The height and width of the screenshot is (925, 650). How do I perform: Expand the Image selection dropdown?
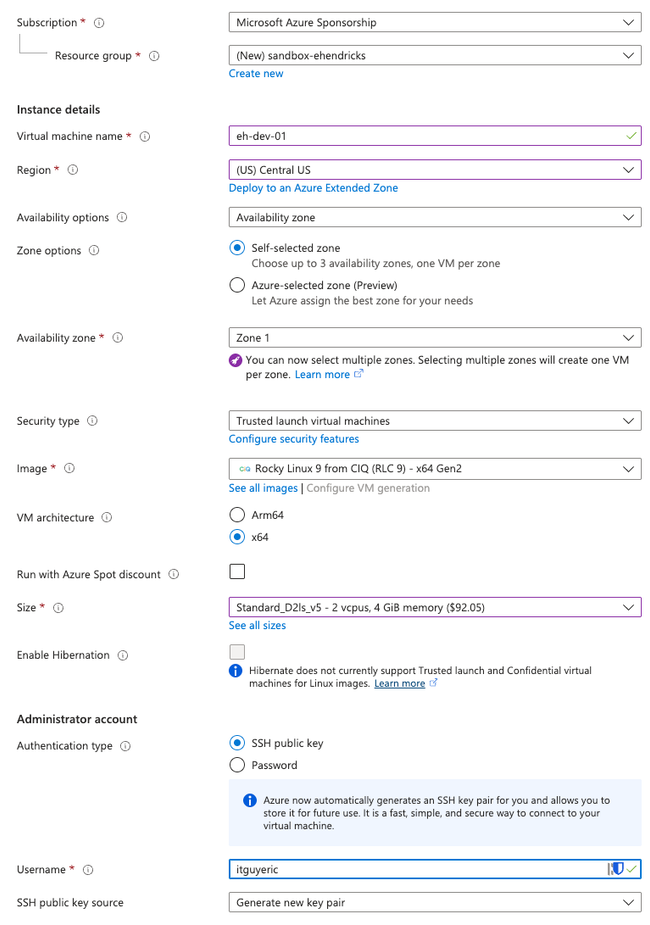click(x=435, y=468)
